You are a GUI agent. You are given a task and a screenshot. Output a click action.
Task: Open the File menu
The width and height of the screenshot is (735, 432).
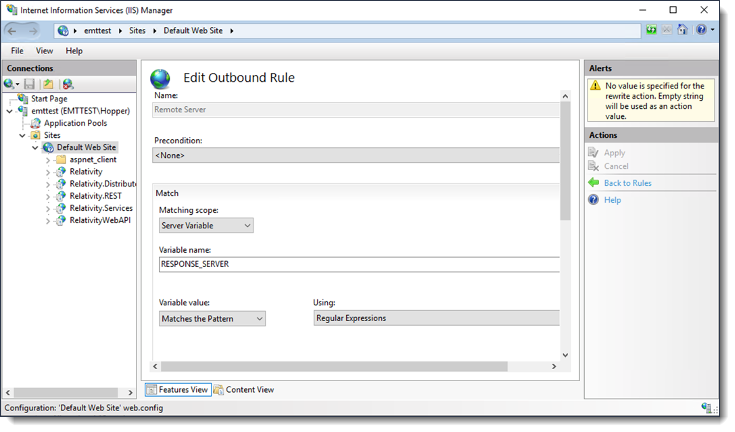coord(17,51)
